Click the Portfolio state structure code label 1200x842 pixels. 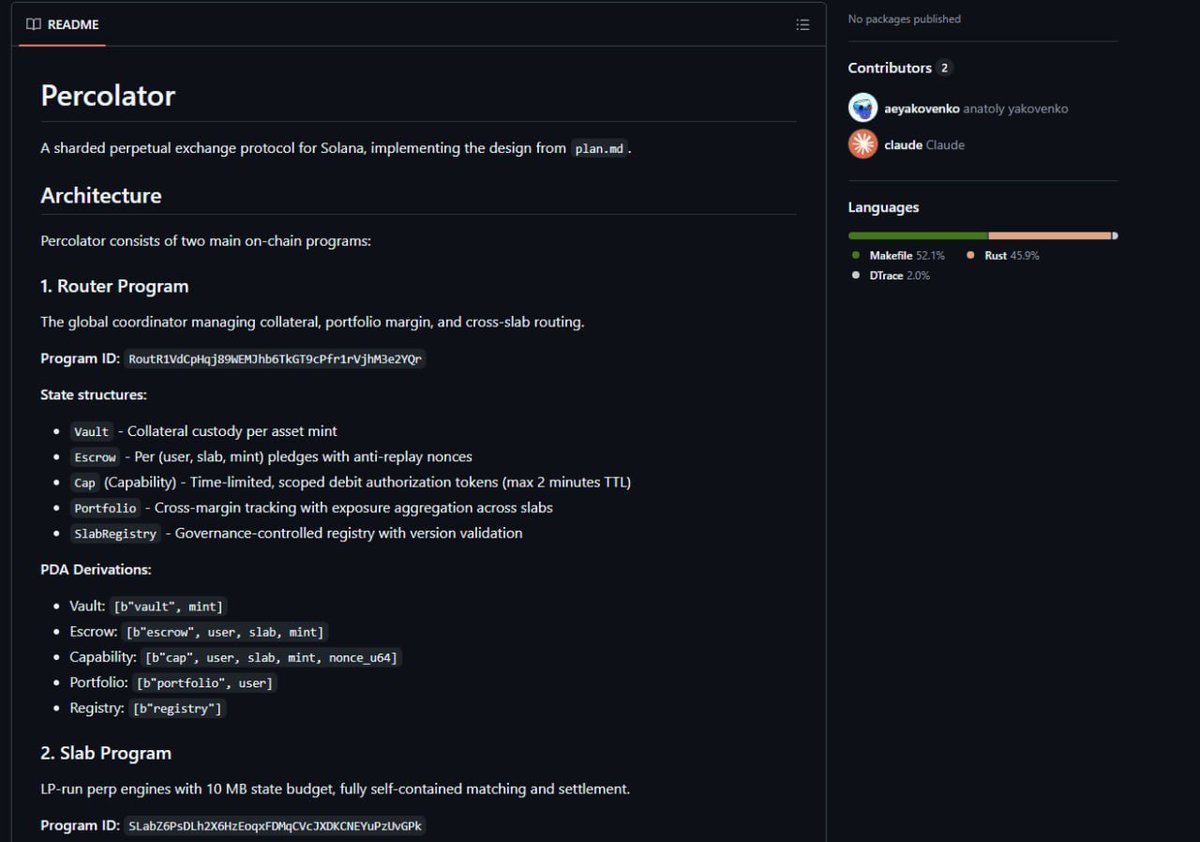105,508
